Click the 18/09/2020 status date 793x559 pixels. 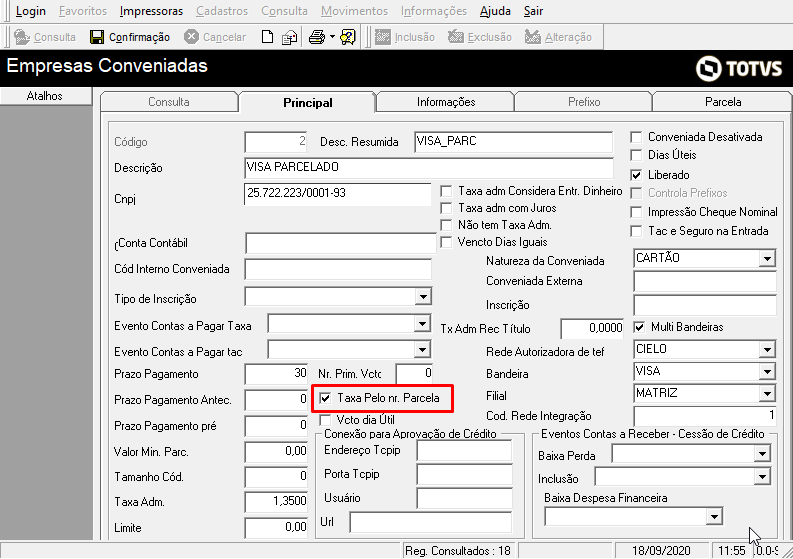coord(662,551)
